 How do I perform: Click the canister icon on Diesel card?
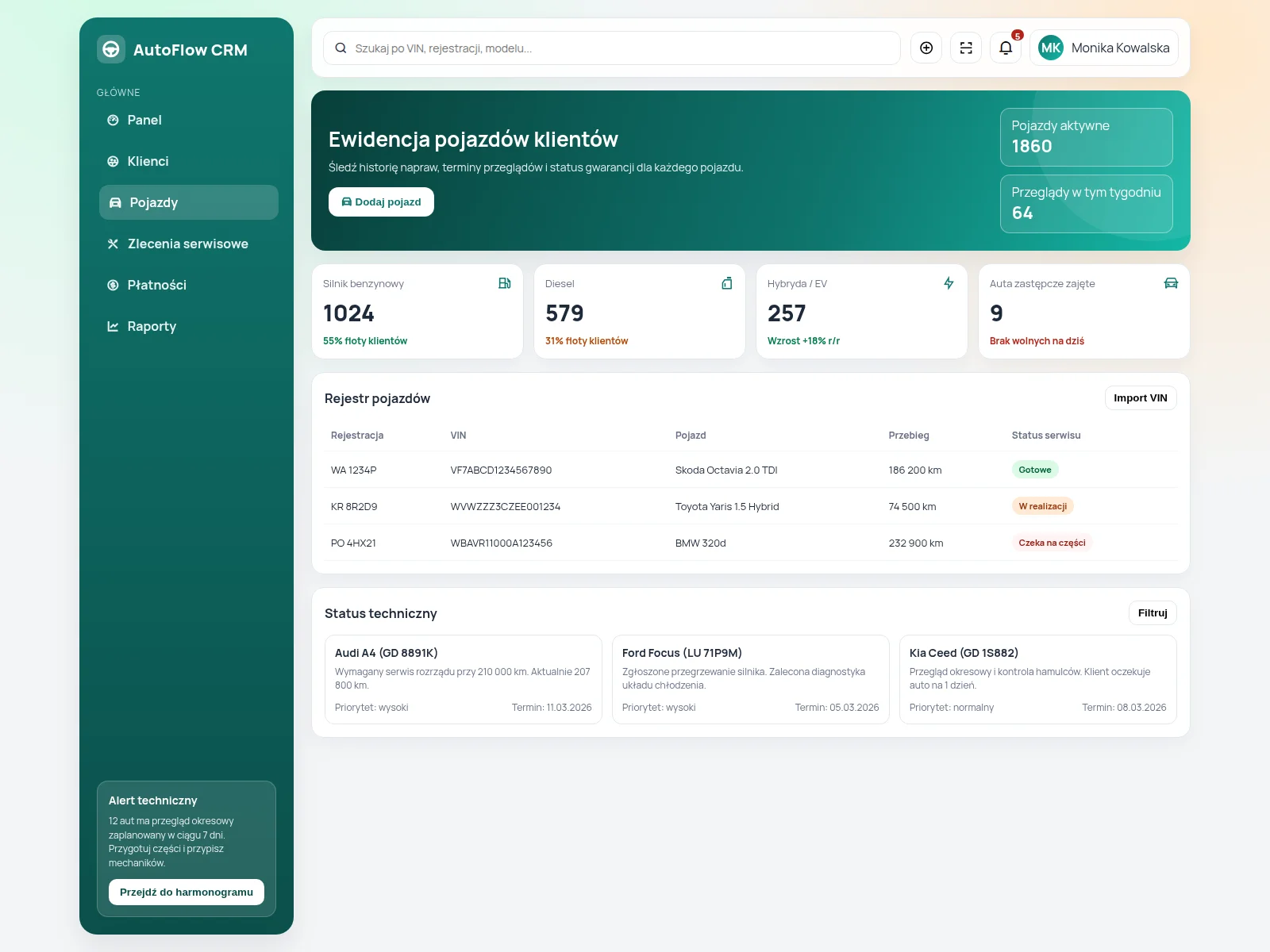(x=726, y=283)
